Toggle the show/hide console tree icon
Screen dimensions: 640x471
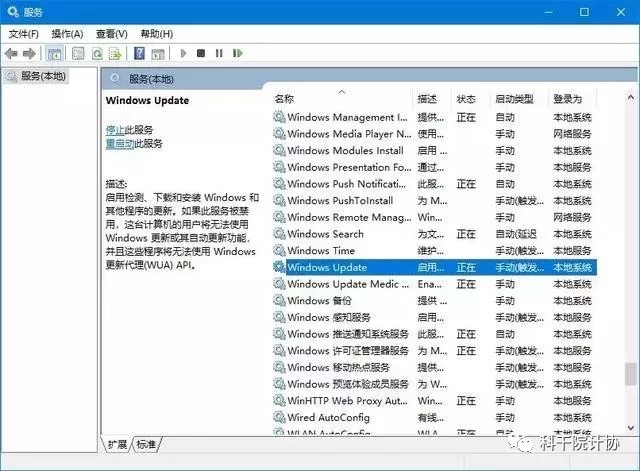[x=54, y=53]
